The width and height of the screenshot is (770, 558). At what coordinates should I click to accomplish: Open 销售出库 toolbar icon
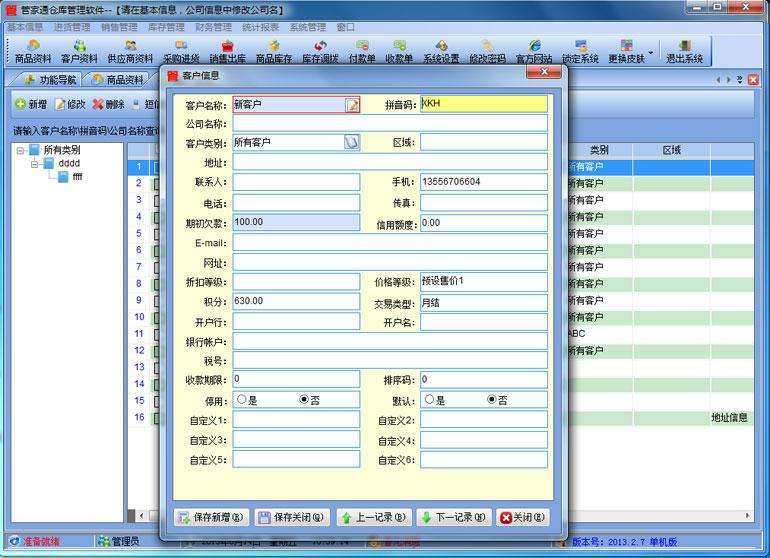227,52
